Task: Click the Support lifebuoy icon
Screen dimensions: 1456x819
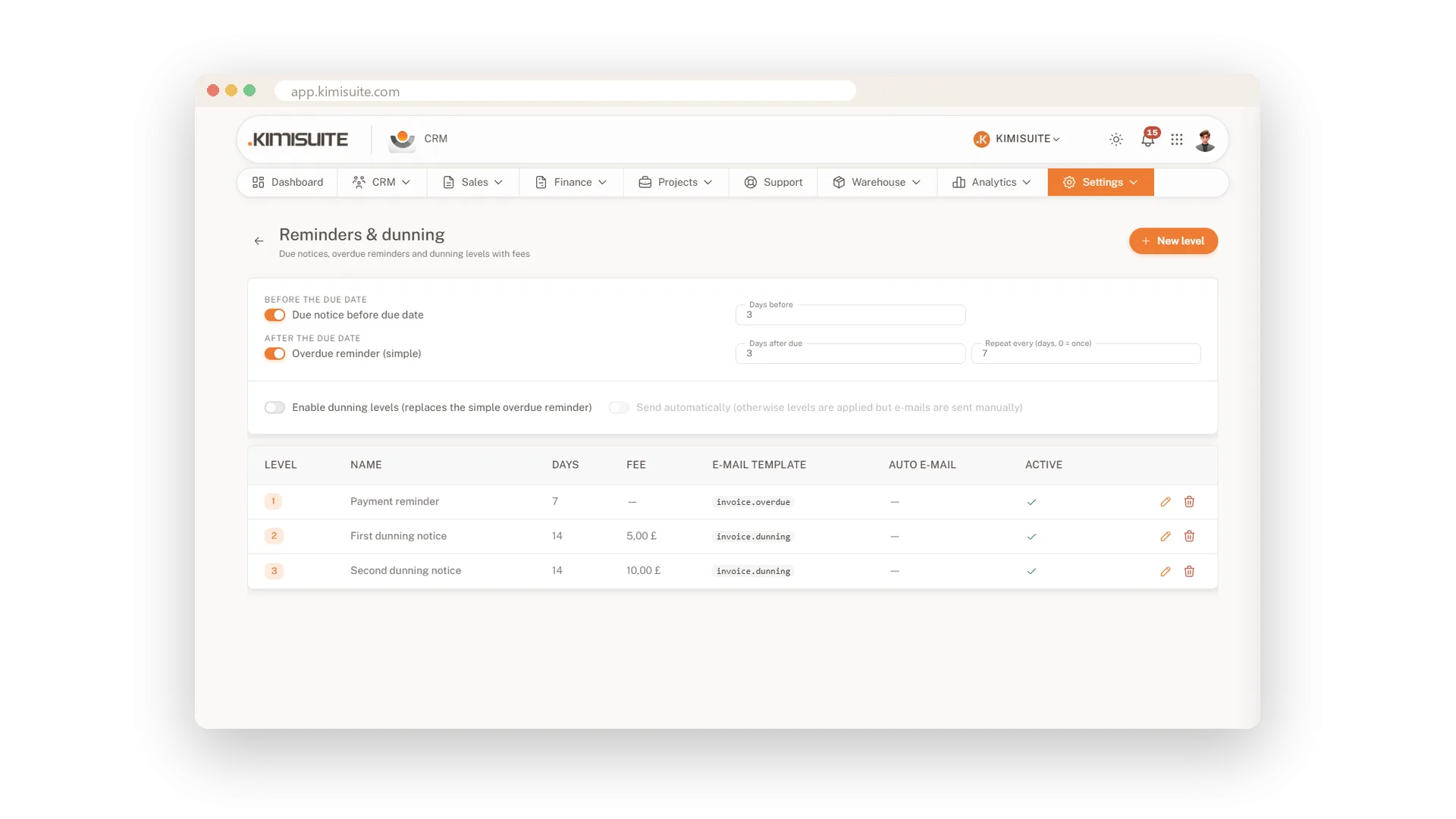Action: [750, 182]
